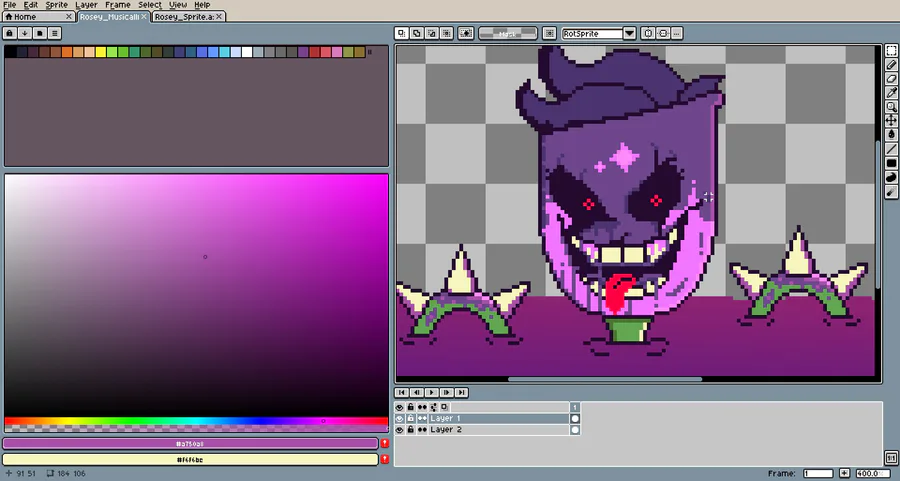Toggle visibility of Layer 2

399,429
